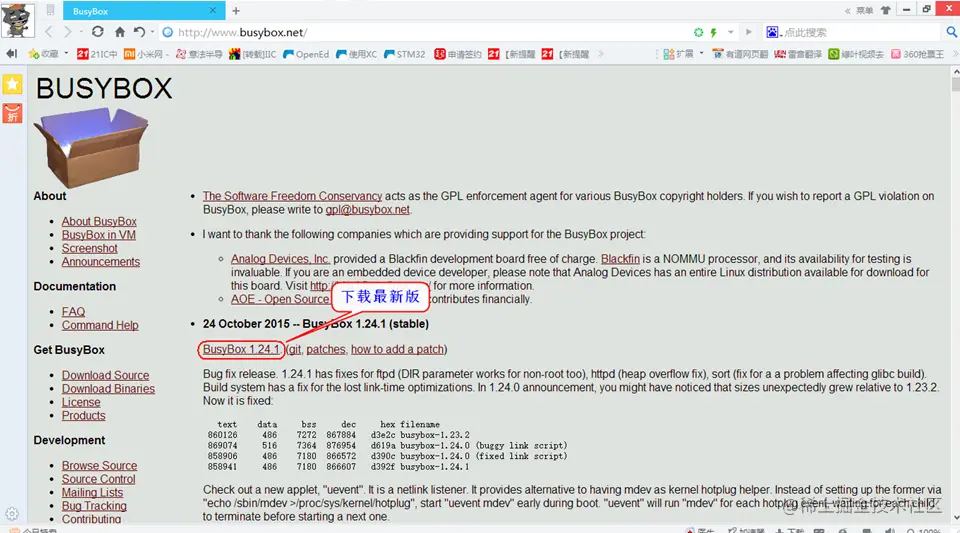Close the BusyBox tab
The height and width of the screenshot is (533, 960).
tap(212, 10)
